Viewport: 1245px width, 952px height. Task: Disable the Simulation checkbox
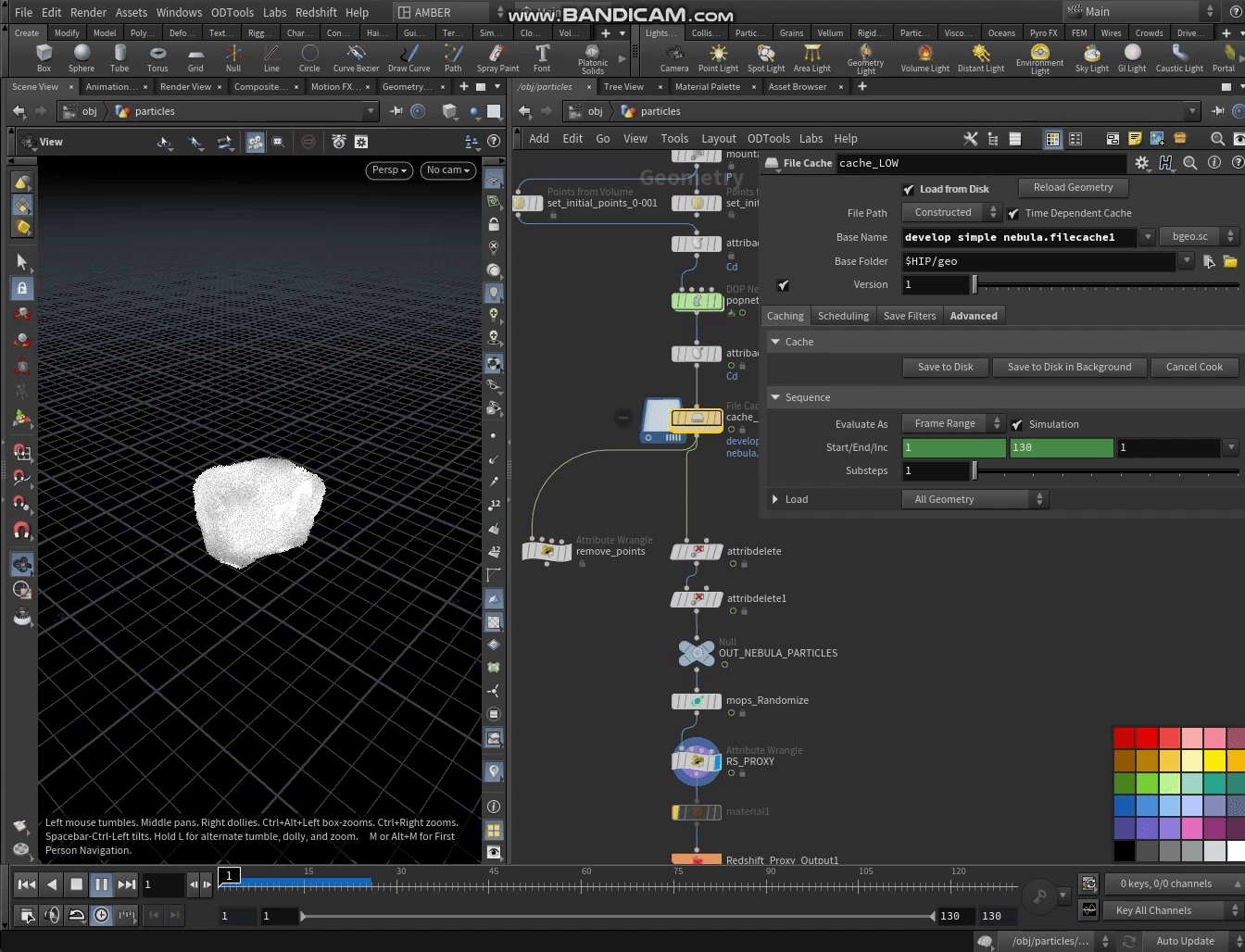(x=1017, y=425)
